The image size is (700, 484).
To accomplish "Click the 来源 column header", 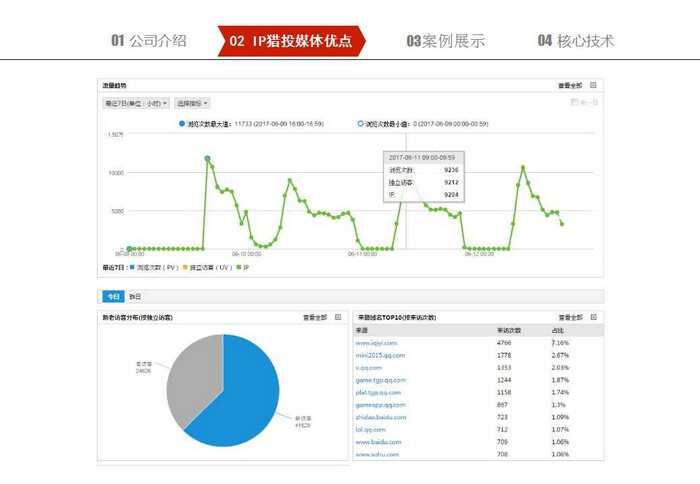I will pos(362,330).
